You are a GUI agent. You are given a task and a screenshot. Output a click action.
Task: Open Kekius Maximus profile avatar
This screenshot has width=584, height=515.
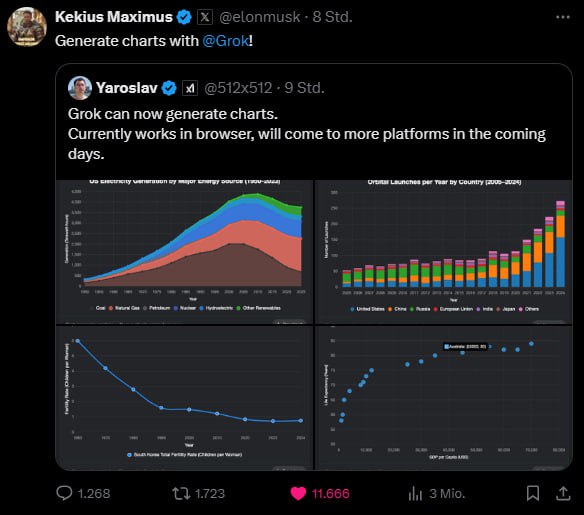click(27, 27)
